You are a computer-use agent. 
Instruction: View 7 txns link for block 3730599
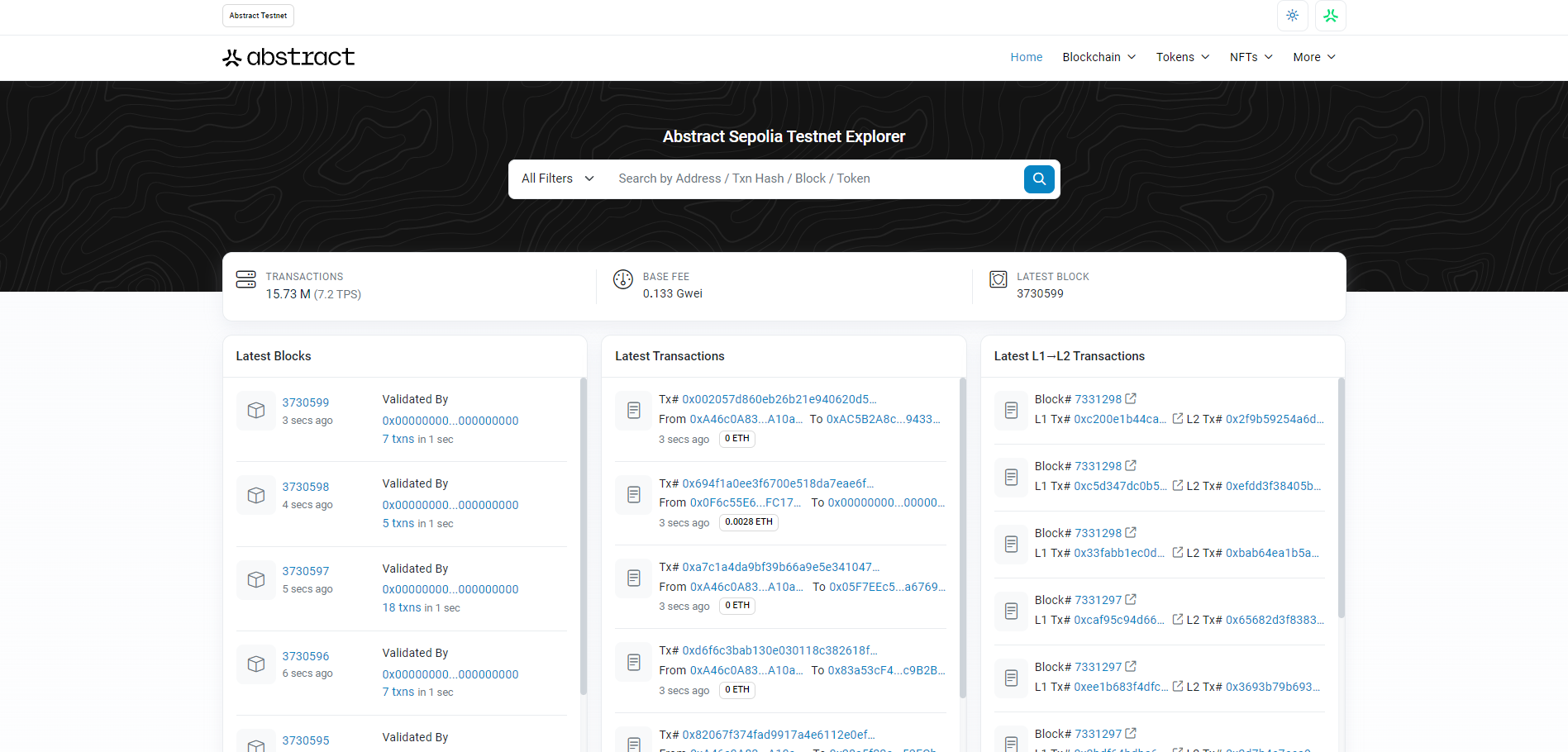pos(398,439)
